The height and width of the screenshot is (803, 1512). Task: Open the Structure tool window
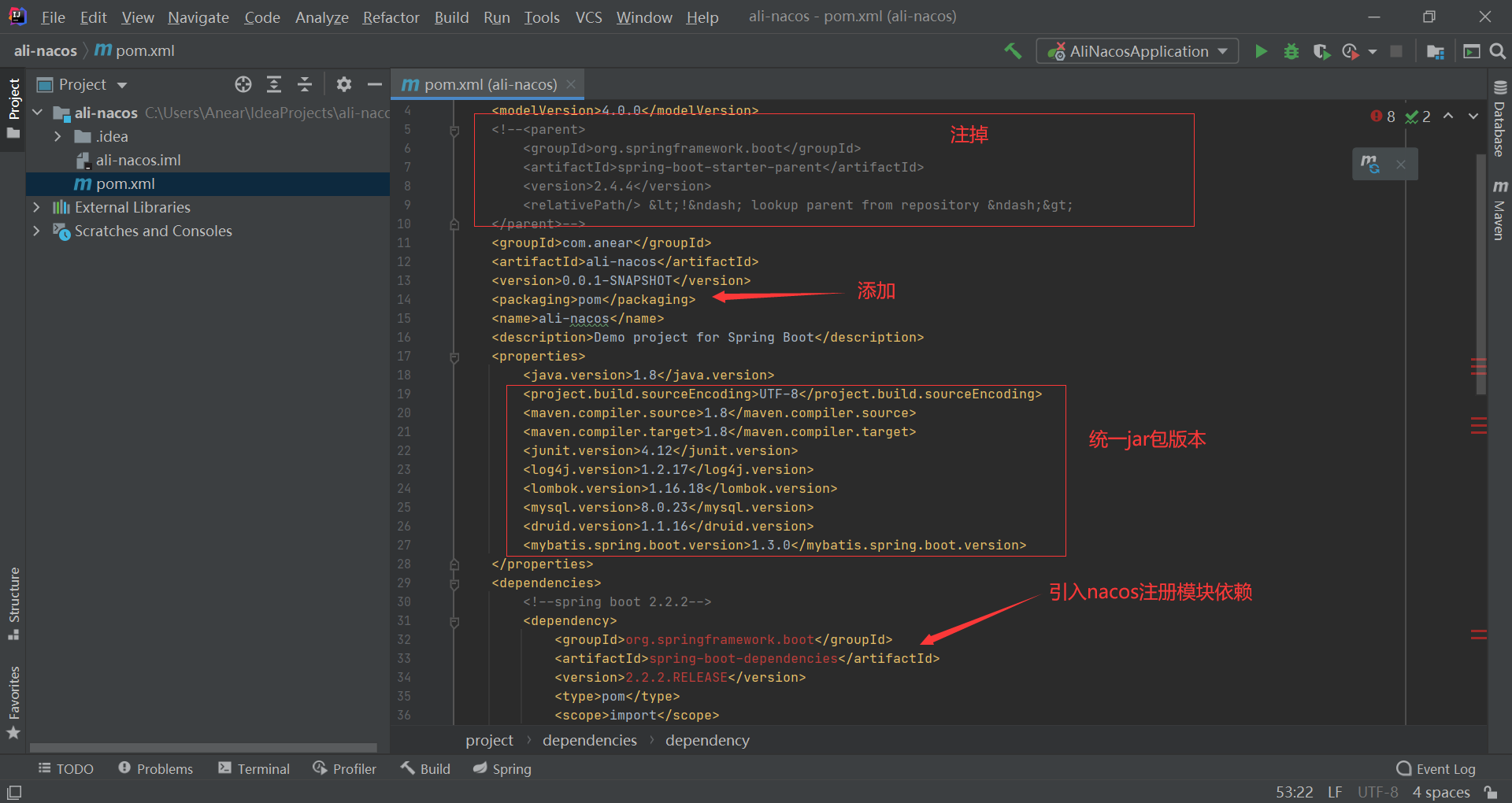pyautogui.click(x=13, y=602)
